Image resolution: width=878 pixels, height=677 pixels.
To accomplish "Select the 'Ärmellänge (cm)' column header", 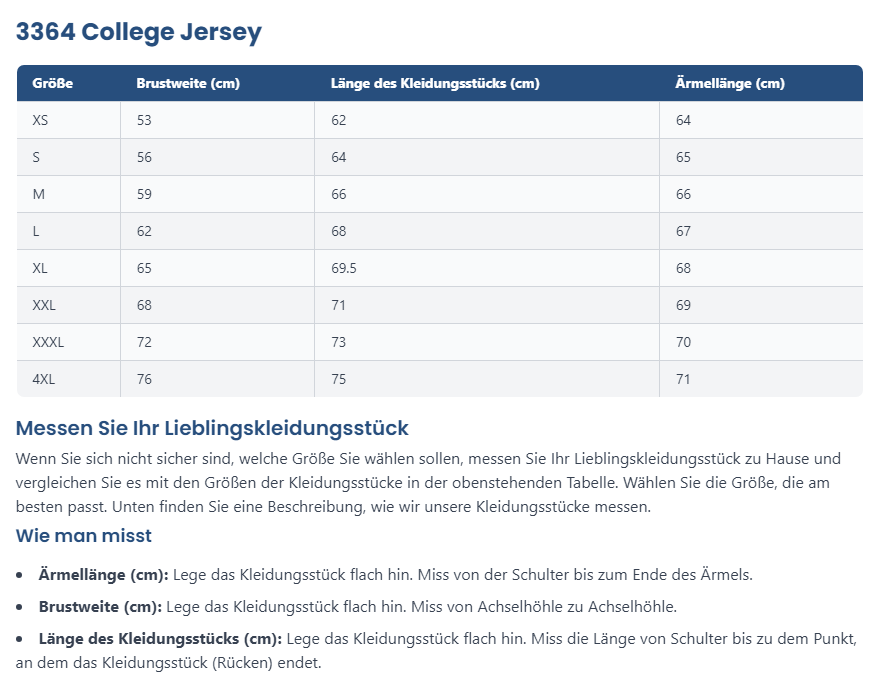I will pyautogui.click(x=730, y=84).
